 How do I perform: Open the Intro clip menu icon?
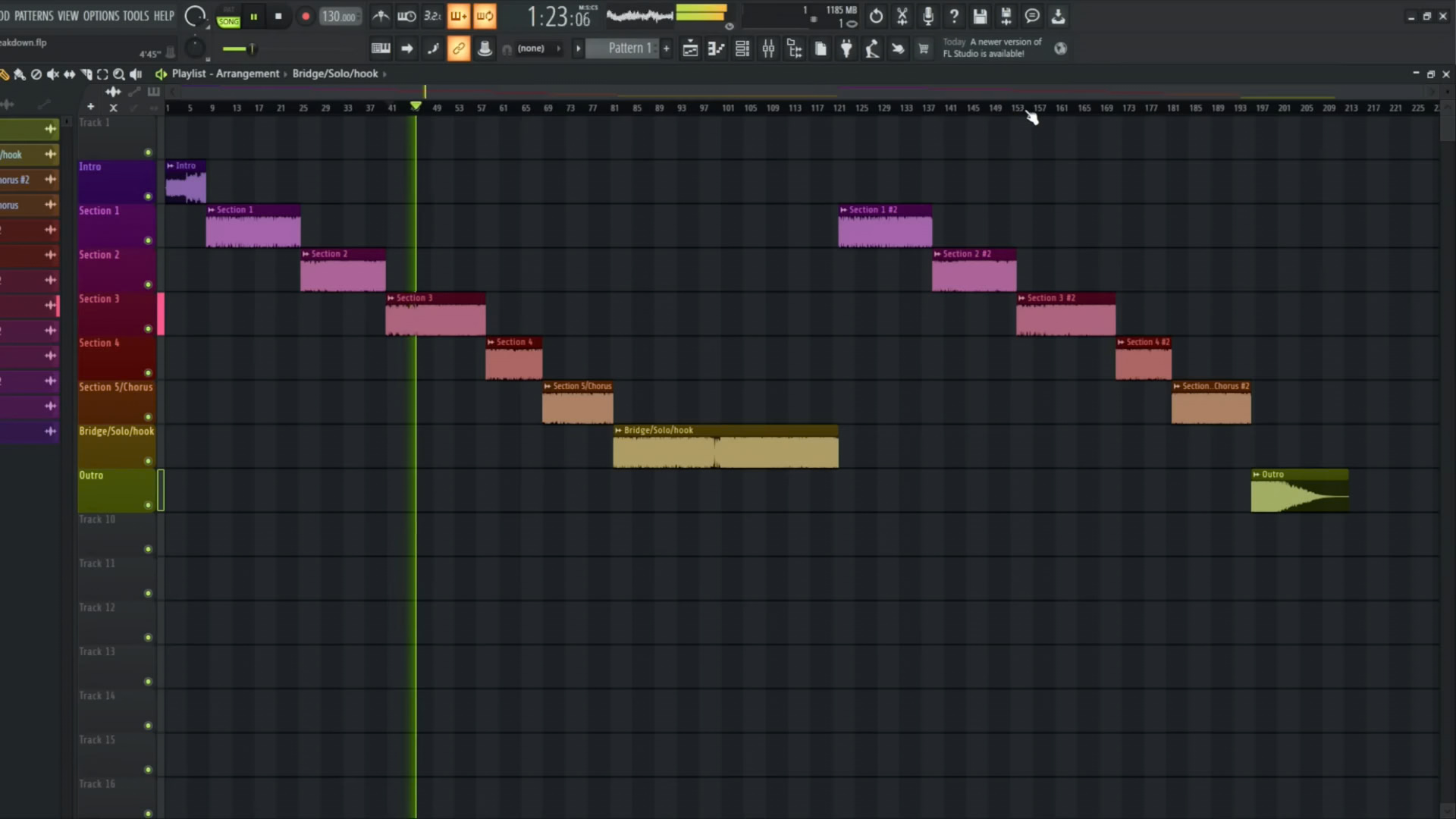tap(171, 165)
